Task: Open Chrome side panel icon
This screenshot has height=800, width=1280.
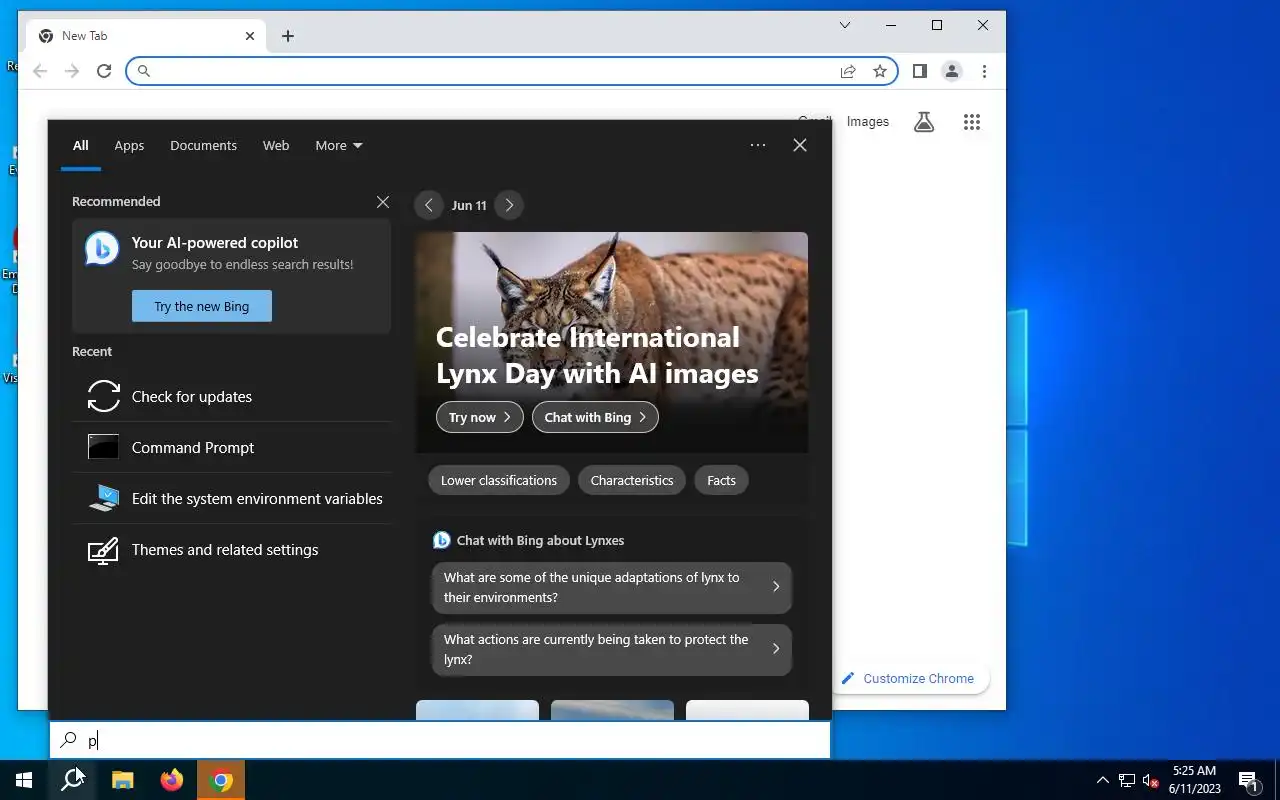Action: point(920,71)
